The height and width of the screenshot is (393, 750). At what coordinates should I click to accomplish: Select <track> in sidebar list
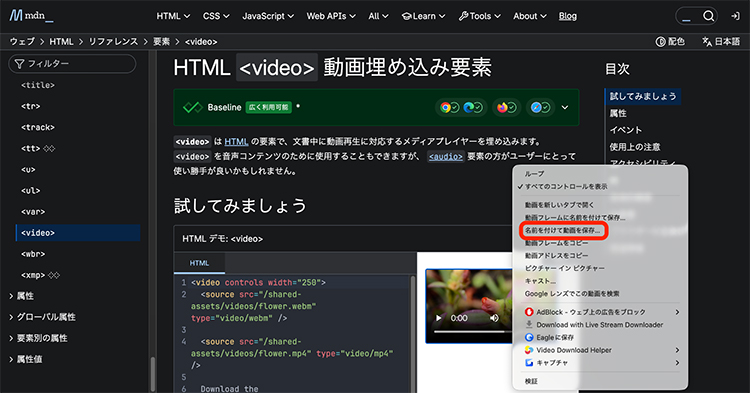(x=38, y=128)
